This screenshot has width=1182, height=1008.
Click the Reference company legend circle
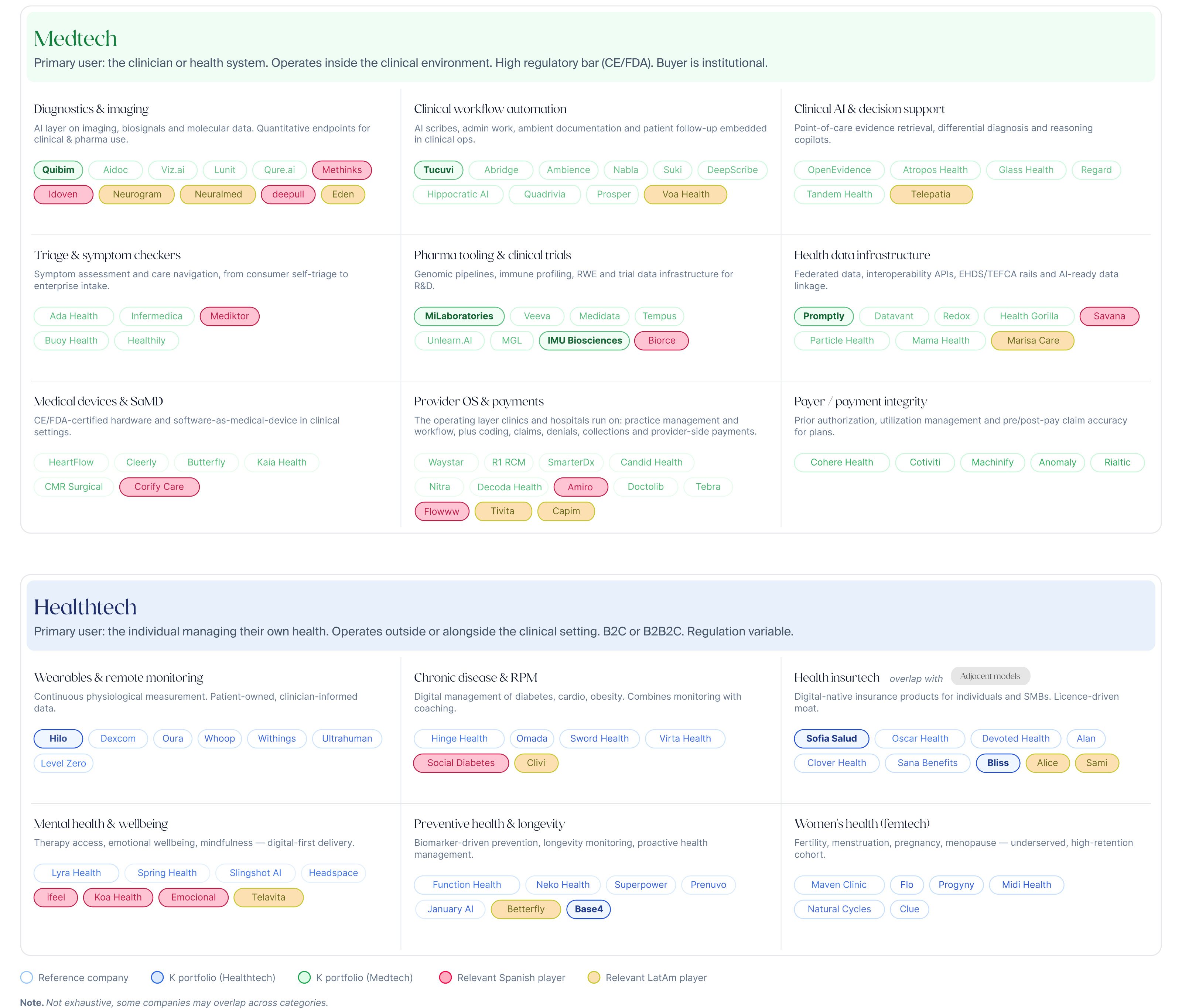pos(26,977)
